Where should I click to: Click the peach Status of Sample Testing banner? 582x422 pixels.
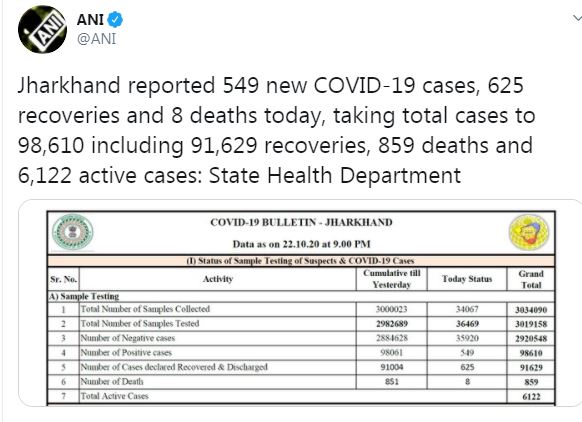click(x=301, y=261)
